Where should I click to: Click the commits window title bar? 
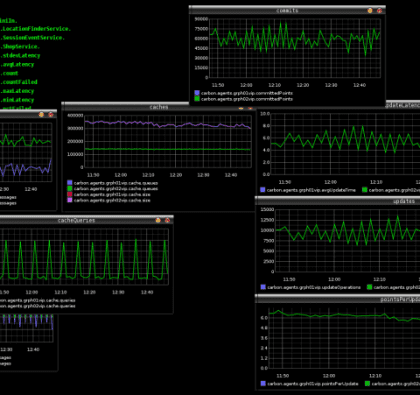(x=287, y=10)
